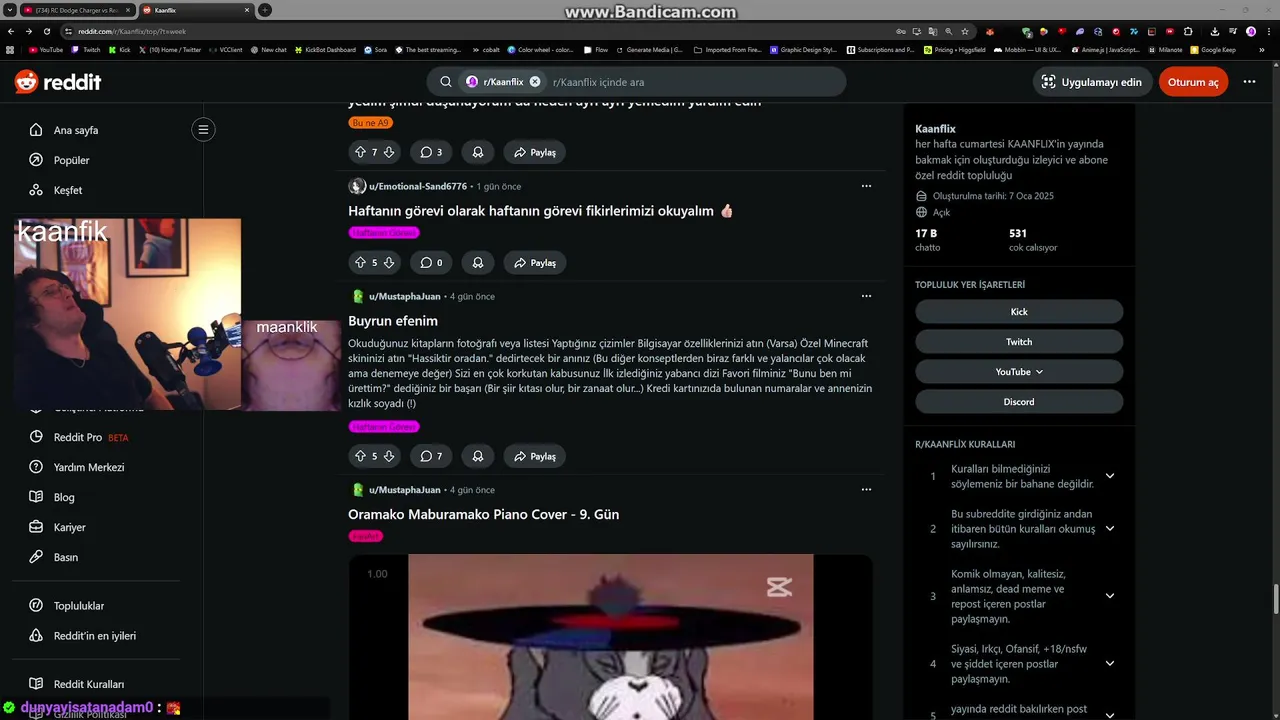Image resolution: width=1280 pixels, height=720 pixels.
Task: Open the Twitch community bookmark
Action: 1019,342
